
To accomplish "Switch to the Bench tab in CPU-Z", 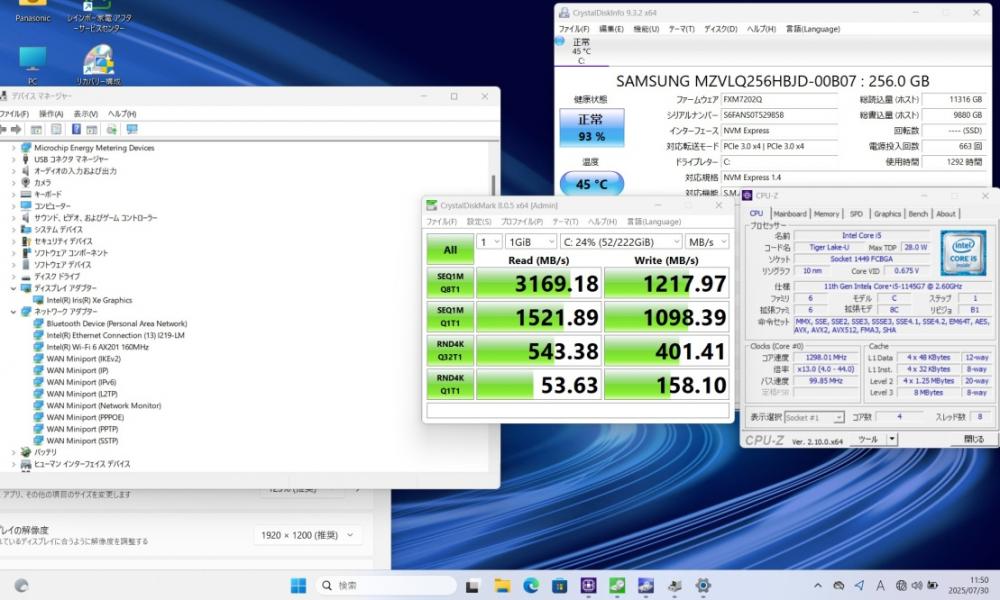I will click(x=918, y=214).
